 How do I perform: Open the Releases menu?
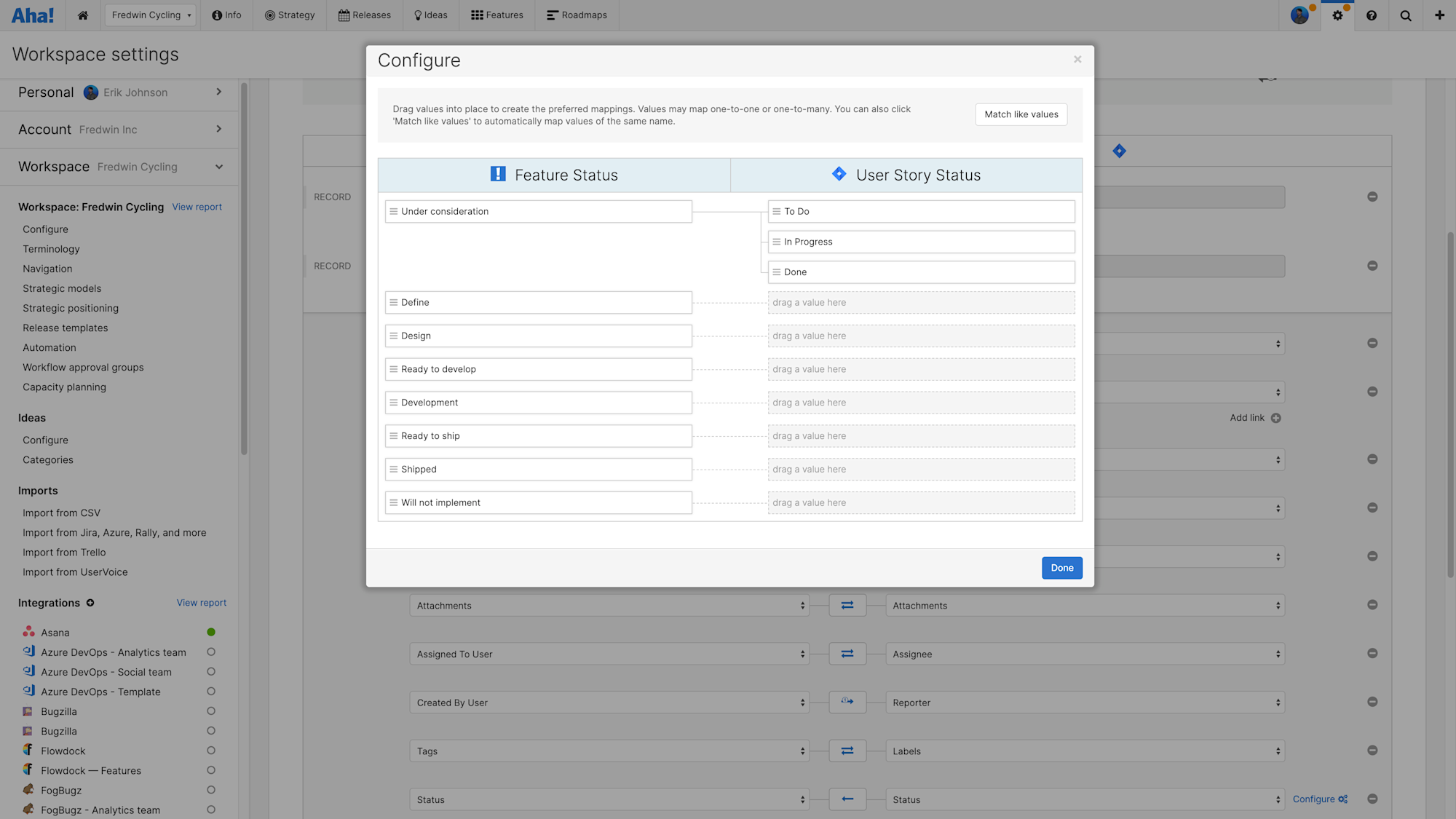click(x=365, y=15)
